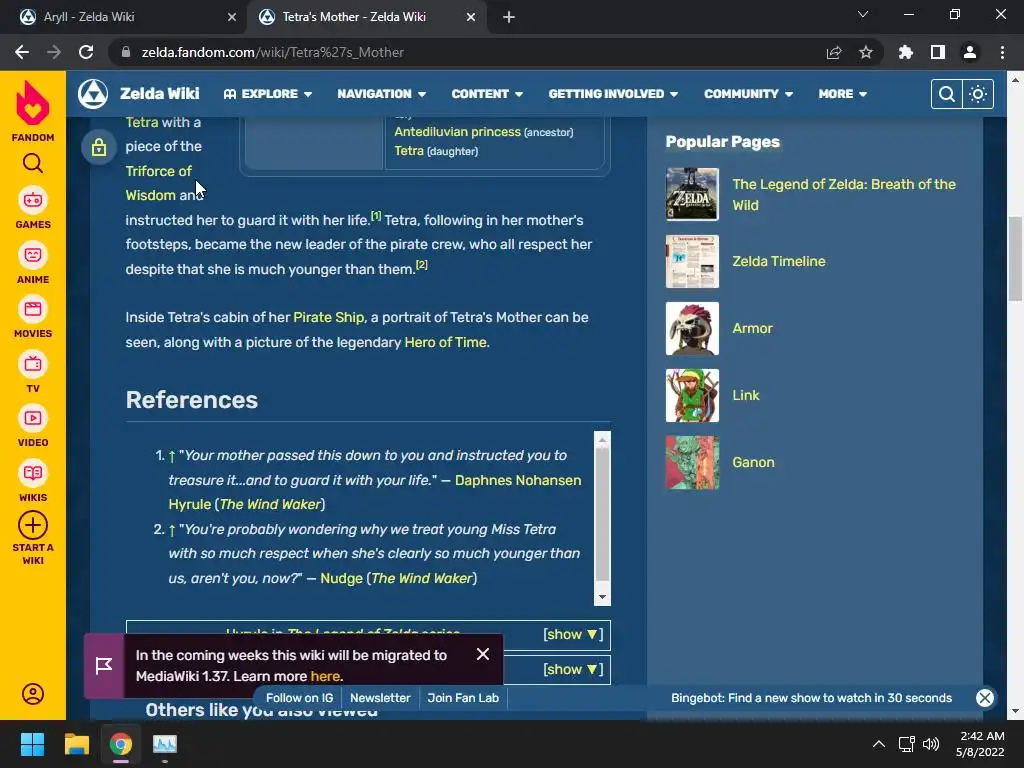
Task: Open the Fandom sidebar search magnifier
Action: coord(33,163)
